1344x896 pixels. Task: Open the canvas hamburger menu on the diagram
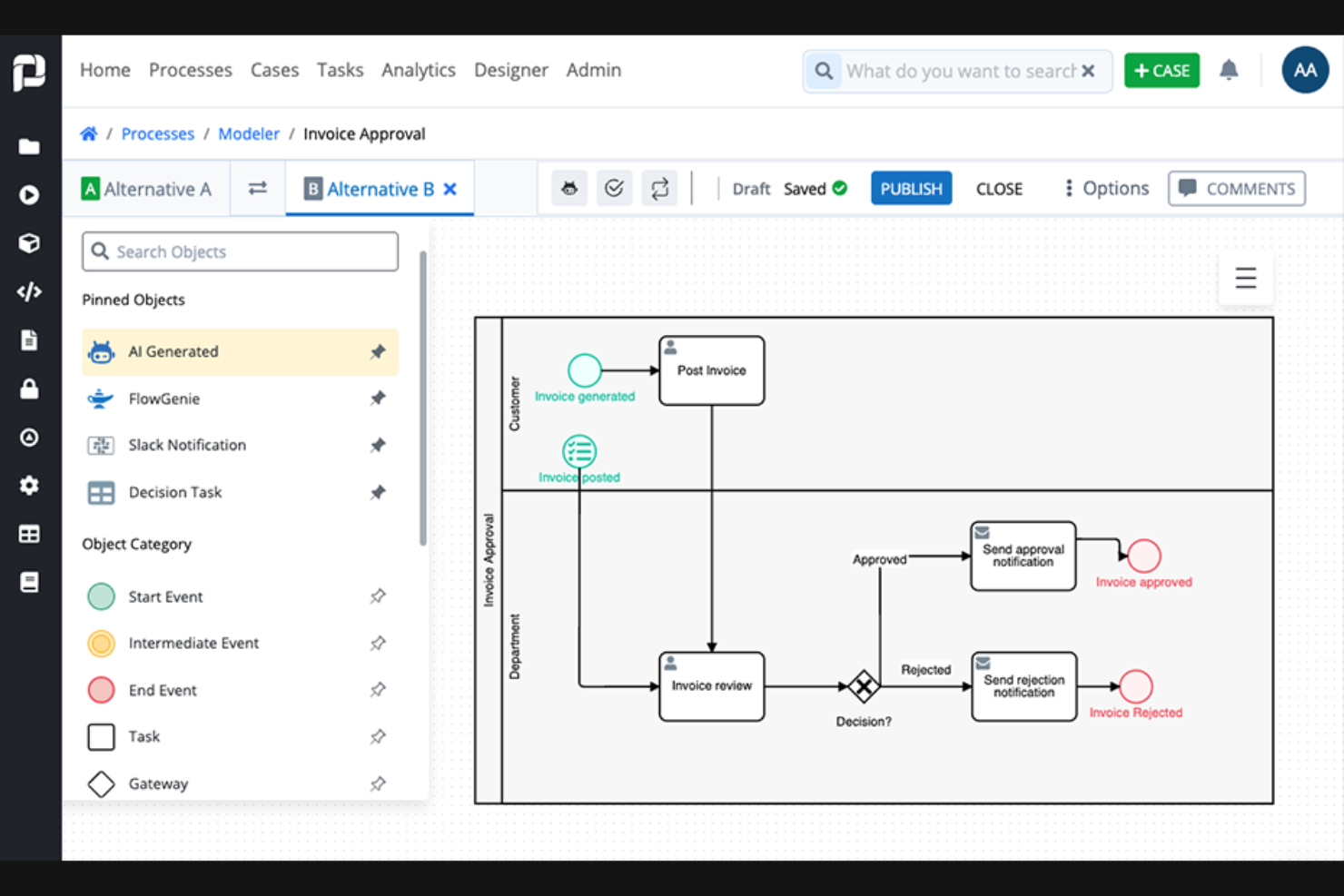coord(1245,279)
